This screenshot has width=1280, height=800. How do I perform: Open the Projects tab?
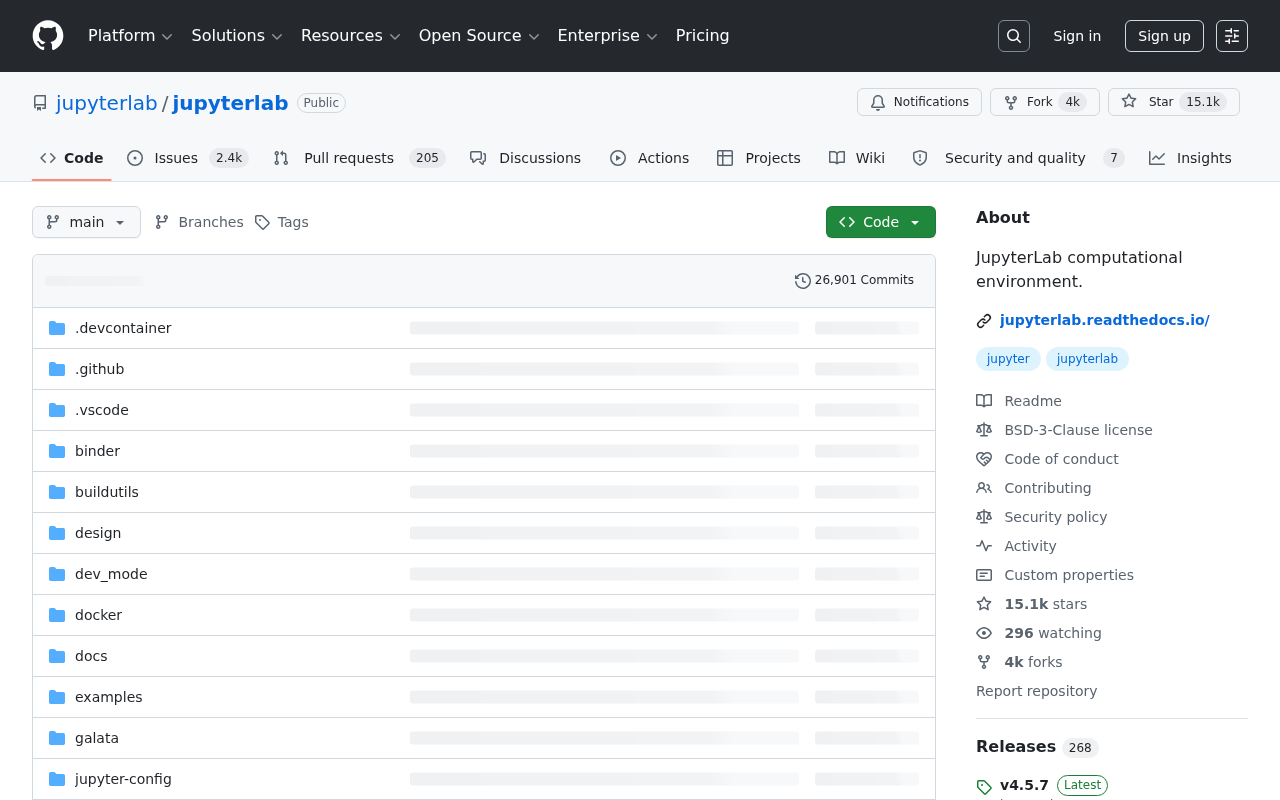click(759, 158)
